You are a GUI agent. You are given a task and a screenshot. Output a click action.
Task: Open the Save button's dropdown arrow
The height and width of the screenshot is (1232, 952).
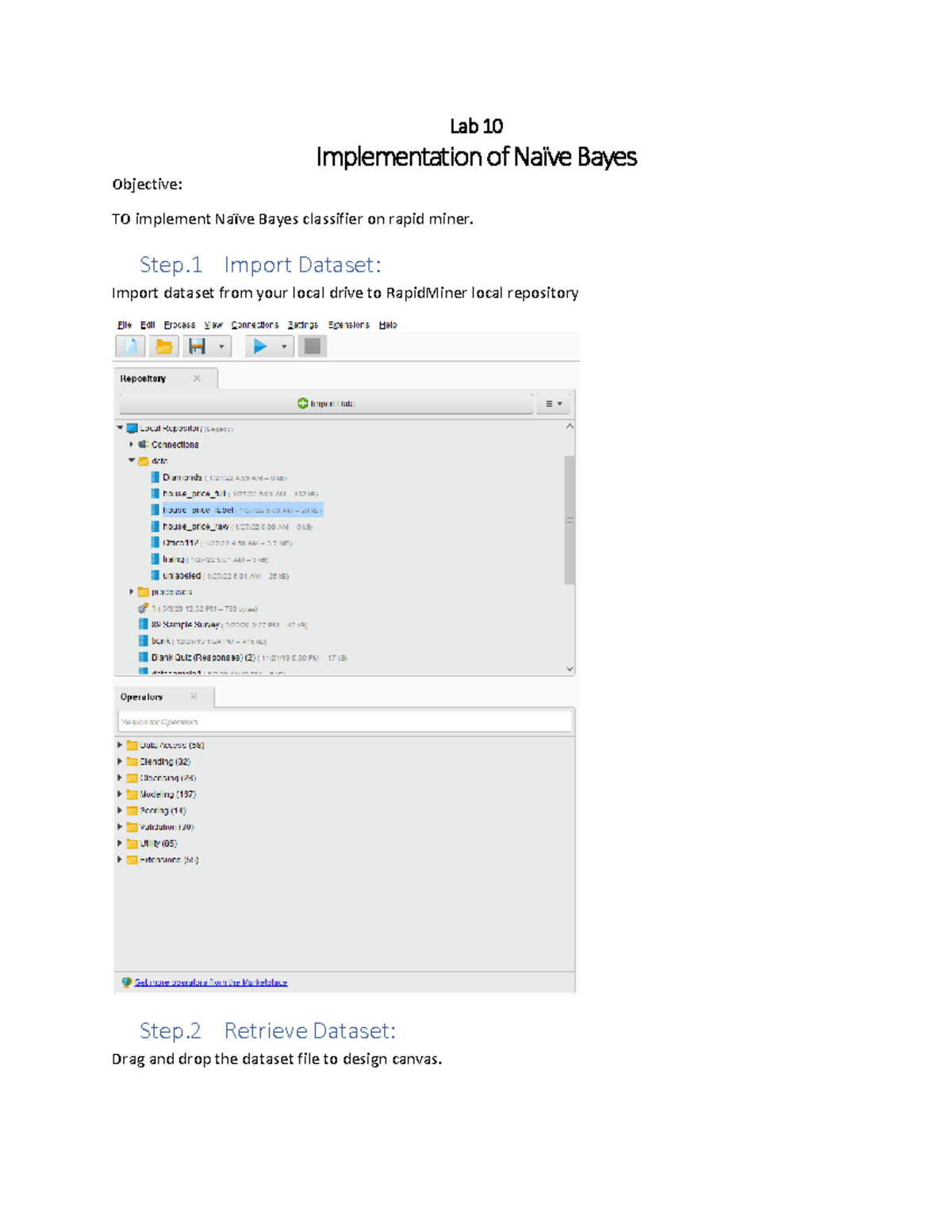click(222, 347)
